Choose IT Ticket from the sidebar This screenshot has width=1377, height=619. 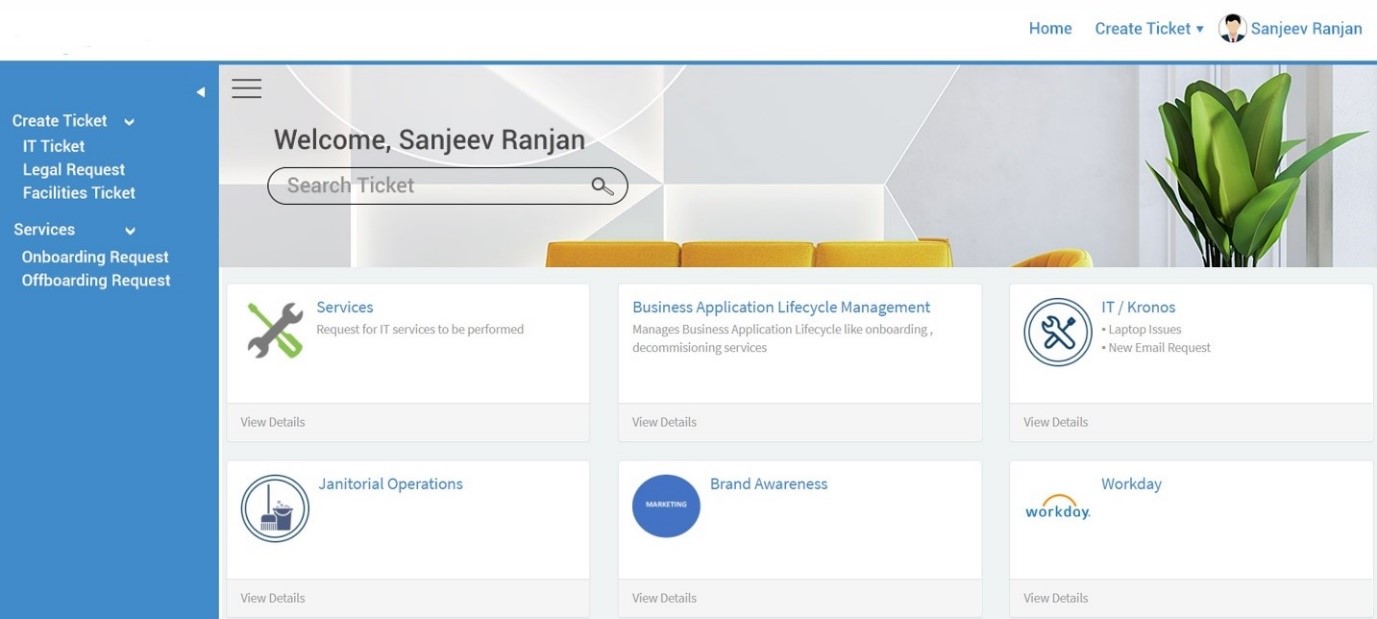pos(53,145)
